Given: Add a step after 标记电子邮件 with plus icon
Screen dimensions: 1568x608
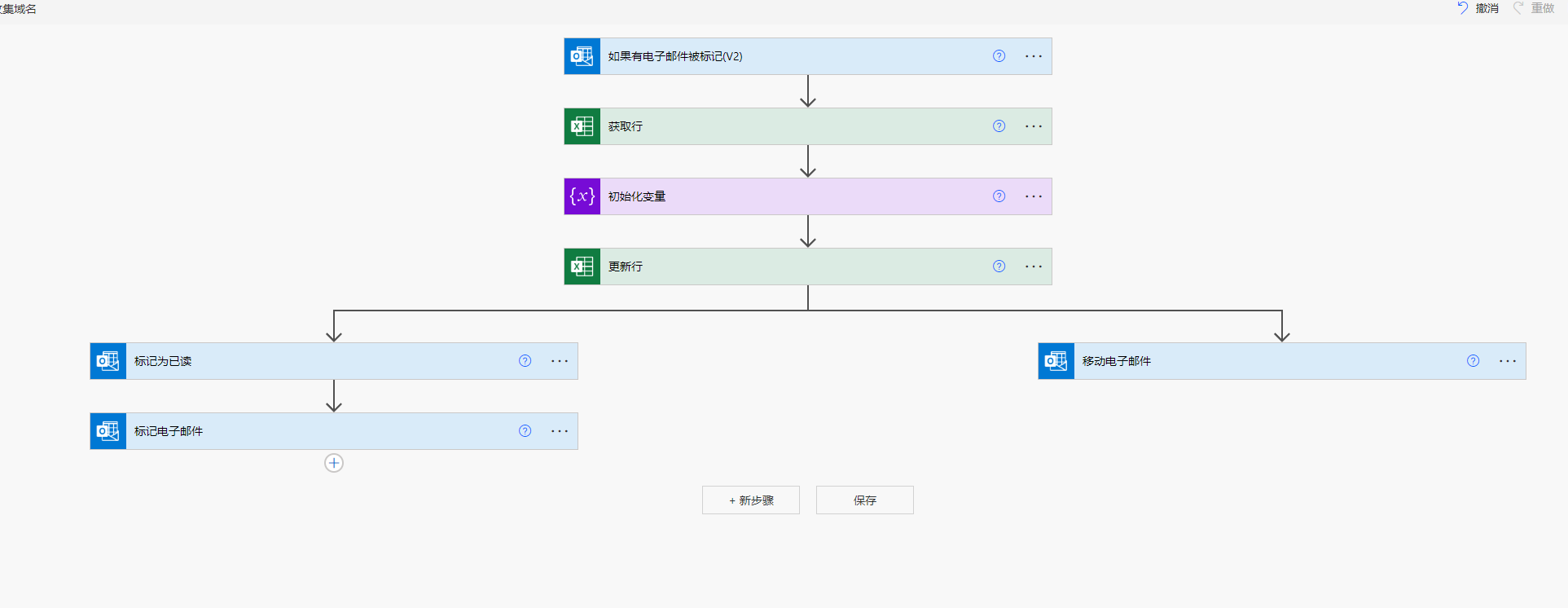Looking at the screenshot, I should click(x=334, y=463).
